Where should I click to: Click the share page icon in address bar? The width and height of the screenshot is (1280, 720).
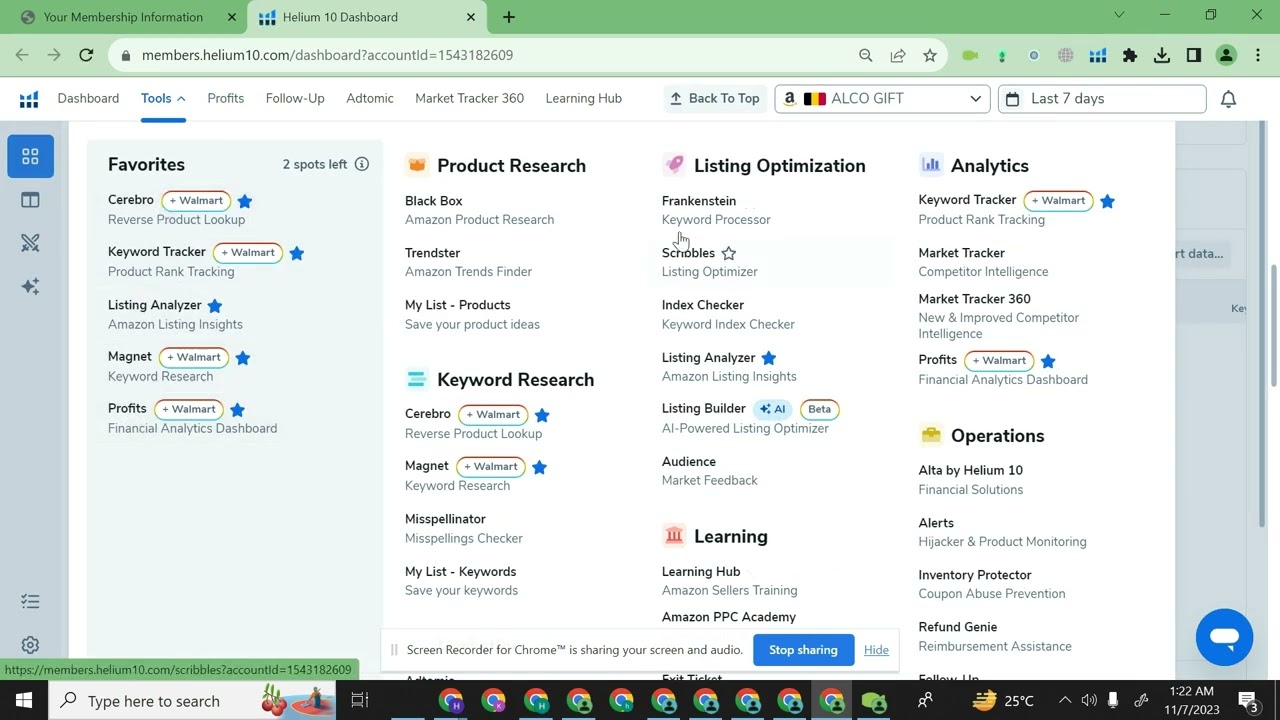tap(898, 56)
